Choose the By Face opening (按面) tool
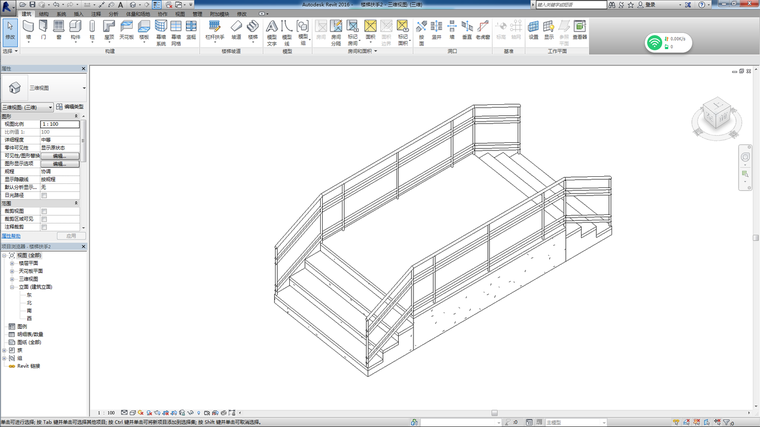Image resolution: width=760 pixels, height=427 pixels. point(421,32)
